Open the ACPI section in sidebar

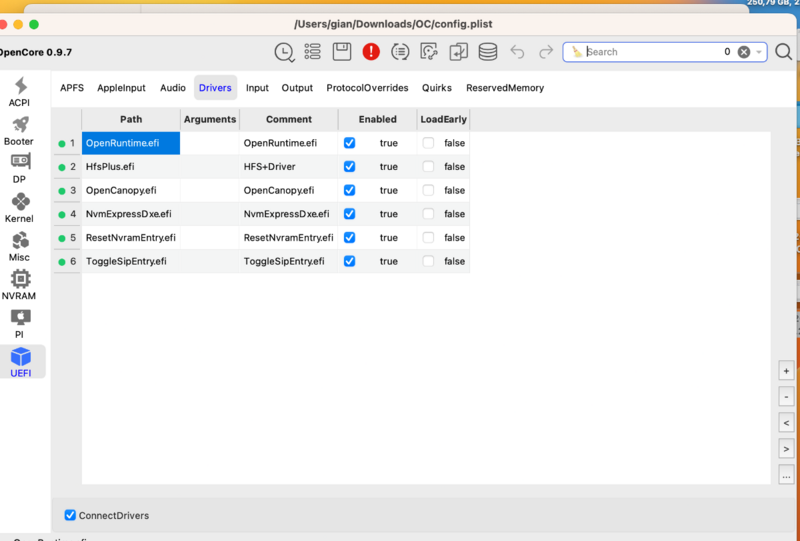coord(20,92)
